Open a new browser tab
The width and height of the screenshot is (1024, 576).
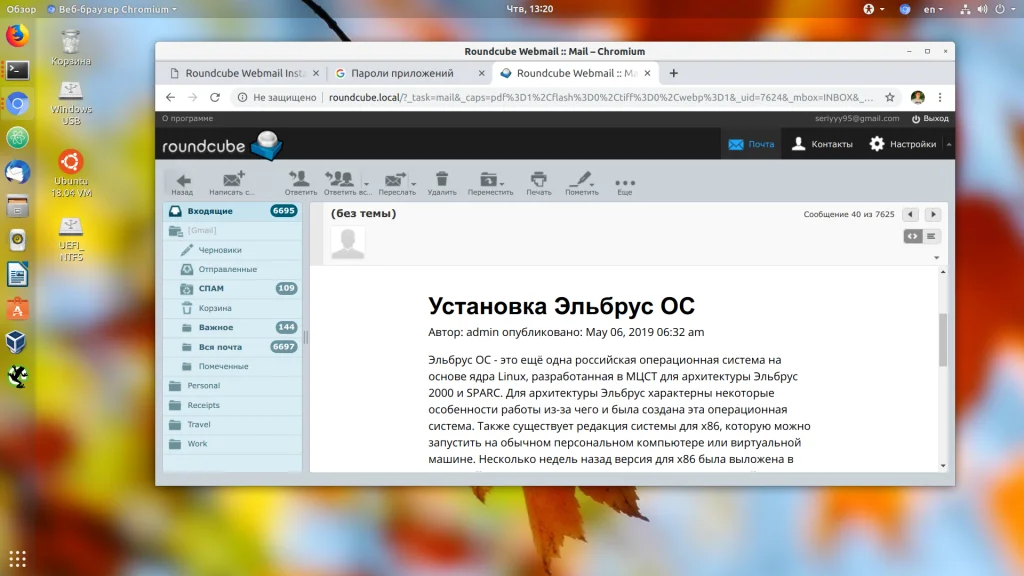coord(673,73)
